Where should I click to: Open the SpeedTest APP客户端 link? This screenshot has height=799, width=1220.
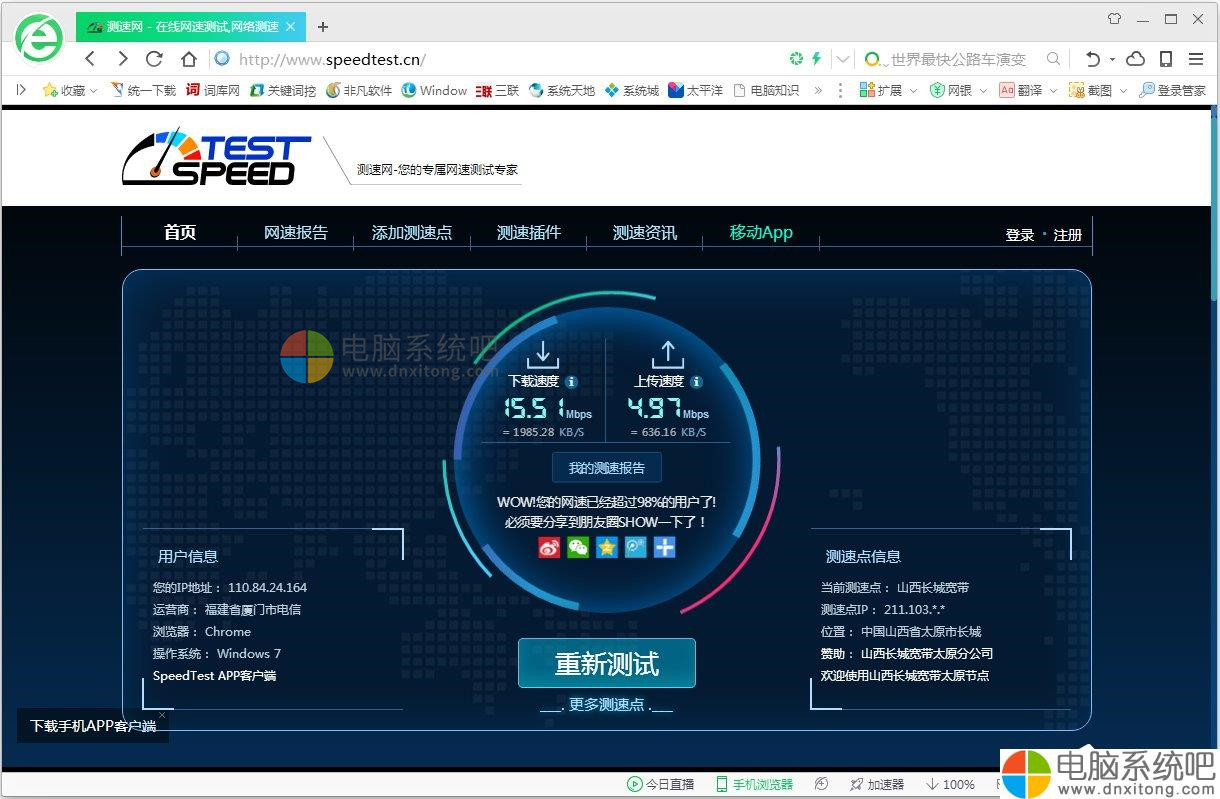coord(214,676)
